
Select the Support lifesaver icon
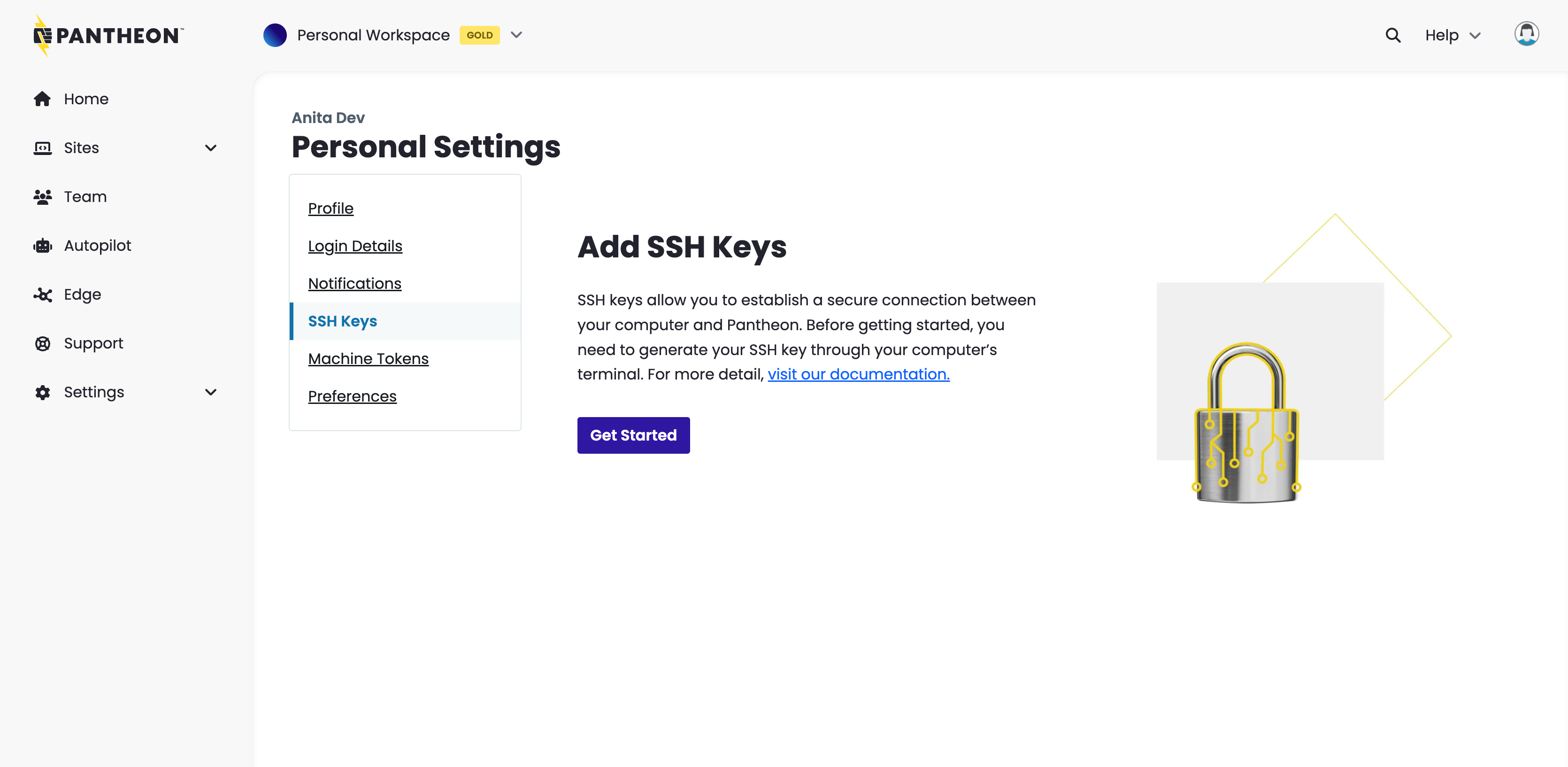point(43,343)
